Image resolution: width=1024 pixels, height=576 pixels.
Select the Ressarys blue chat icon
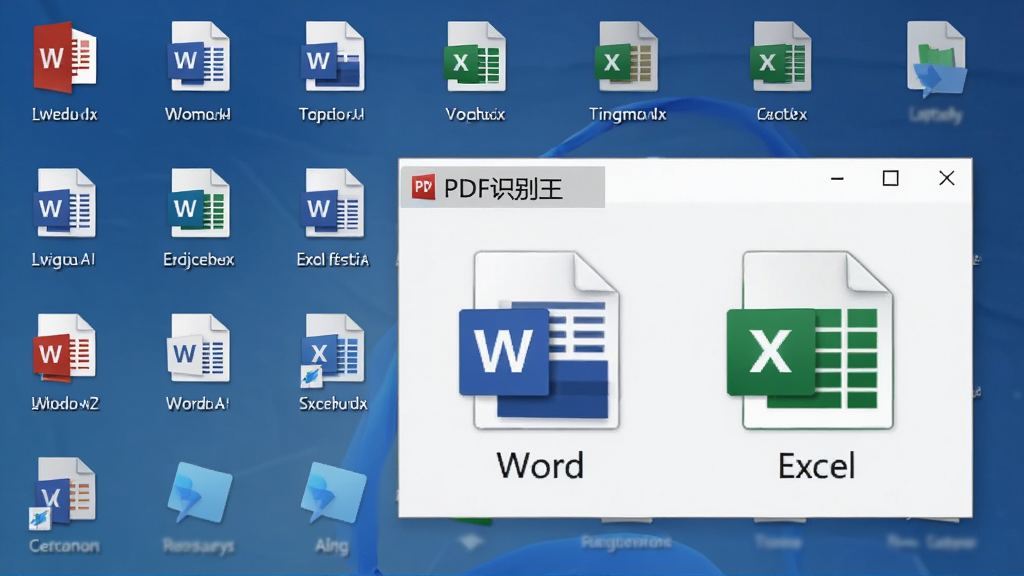[x=199, y=493]
